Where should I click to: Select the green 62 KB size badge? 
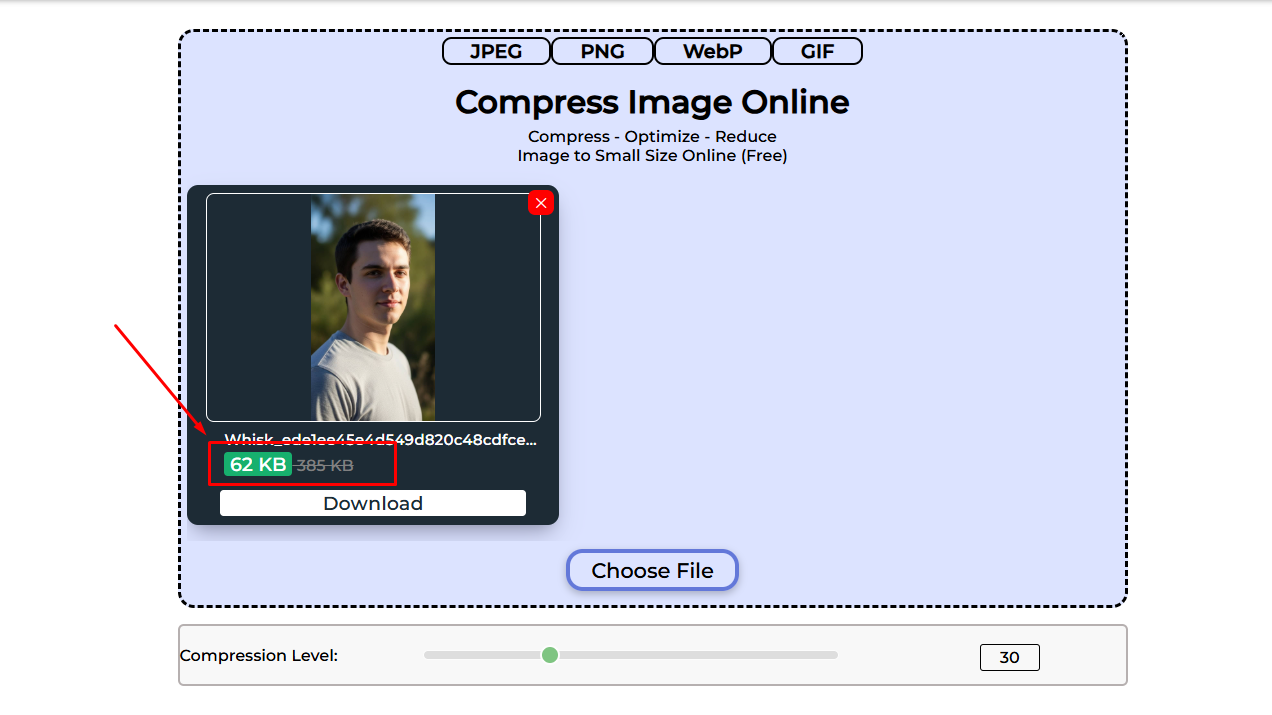pos(255,463)
